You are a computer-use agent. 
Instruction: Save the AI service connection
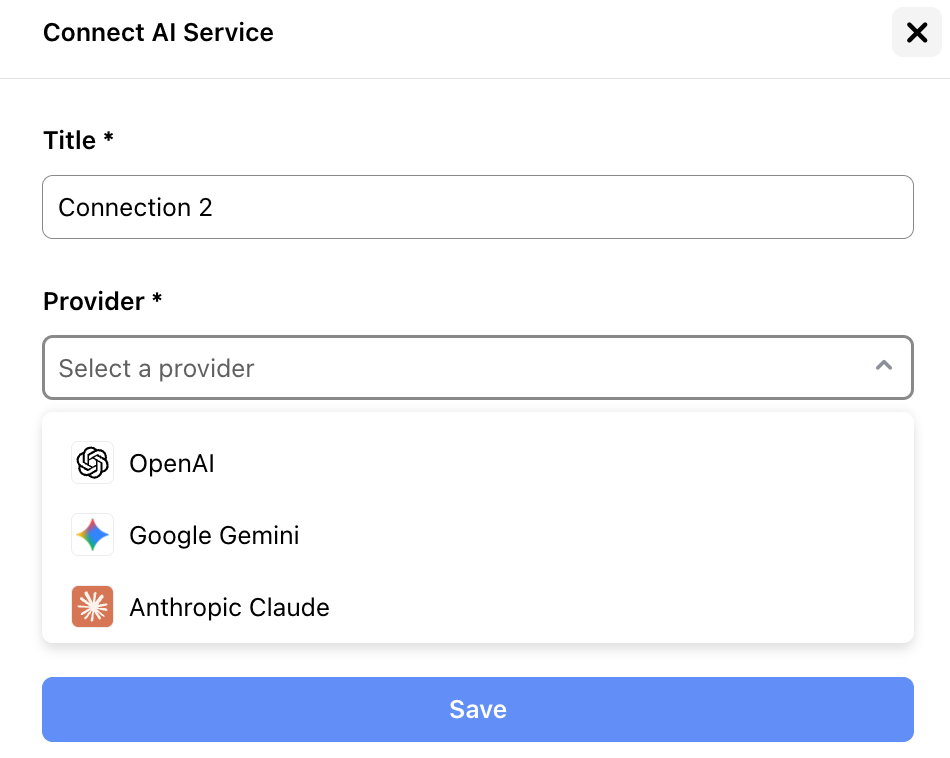(x=477, y=710)
